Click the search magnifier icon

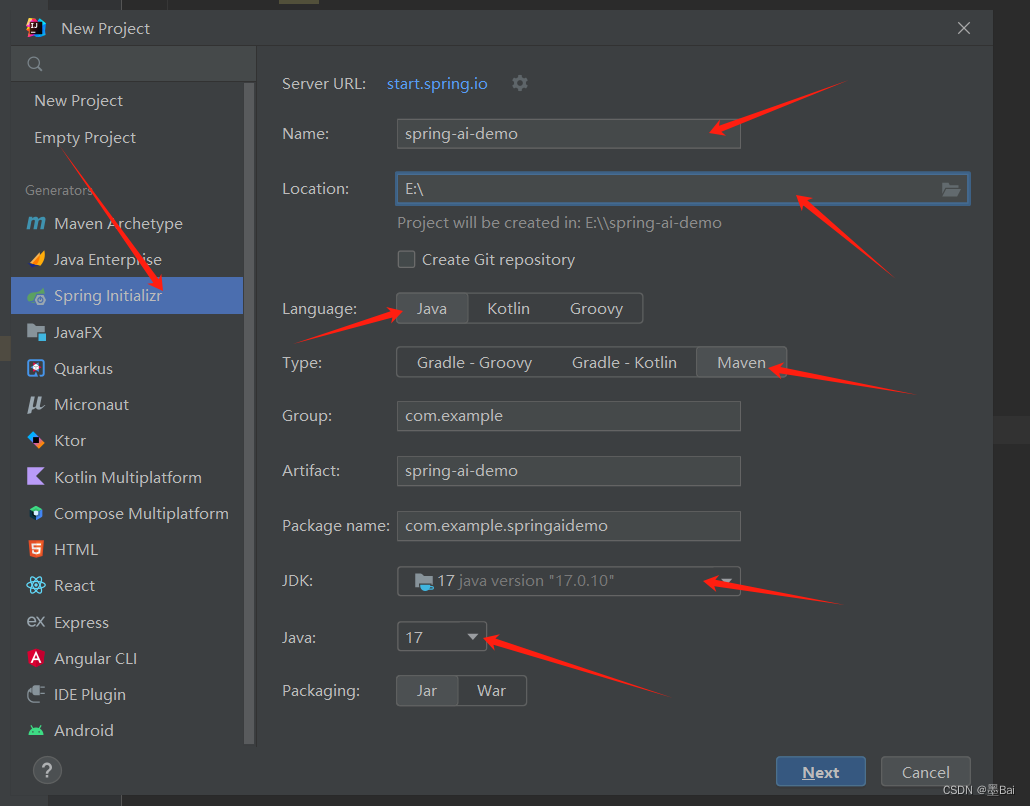(x=35, y=64)
